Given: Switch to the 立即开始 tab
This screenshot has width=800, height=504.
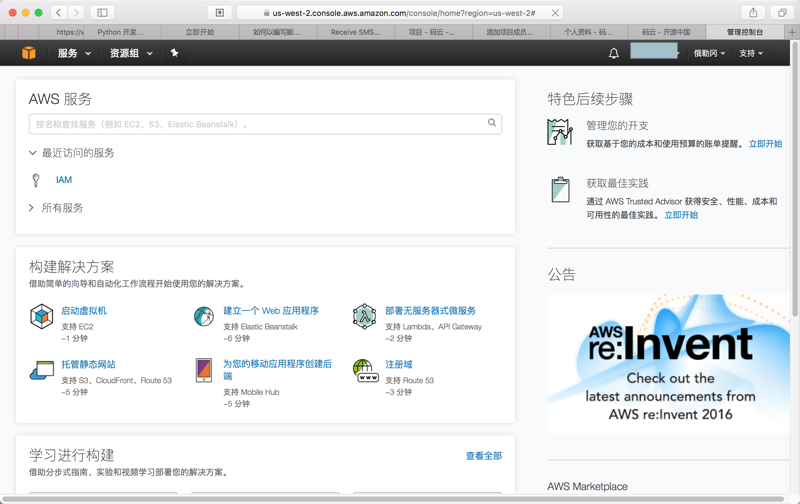Looking at the screenshot, I should coord(200,32).
